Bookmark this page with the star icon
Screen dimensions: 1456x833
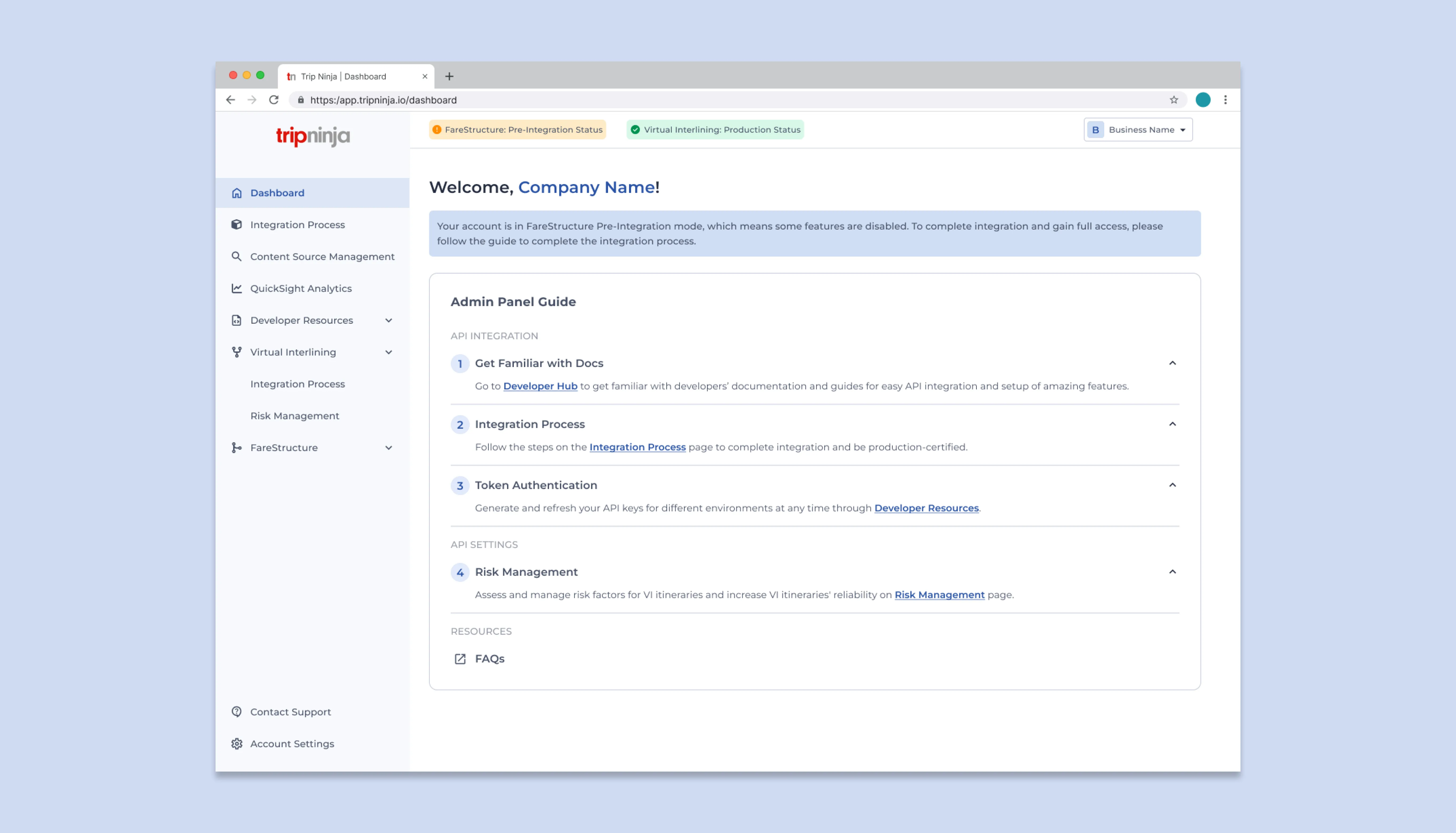[1174, 100]
